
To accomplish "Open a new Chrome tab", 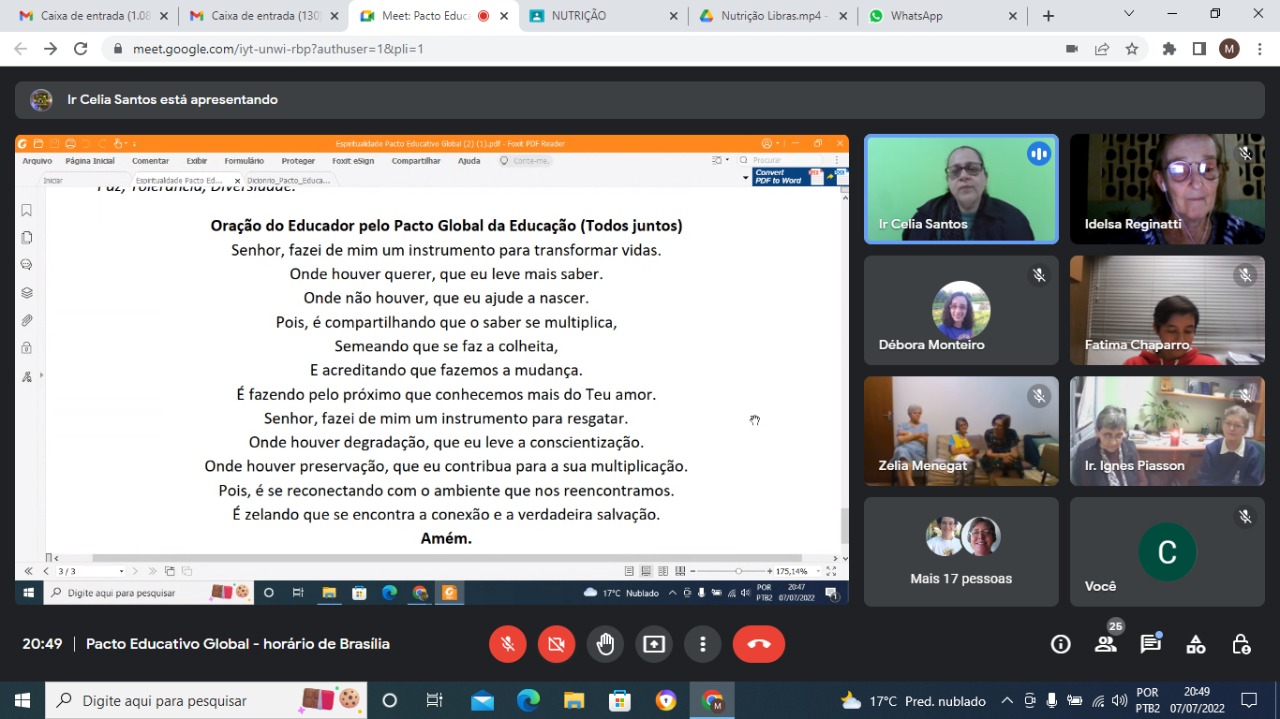I will [1048, 16].
